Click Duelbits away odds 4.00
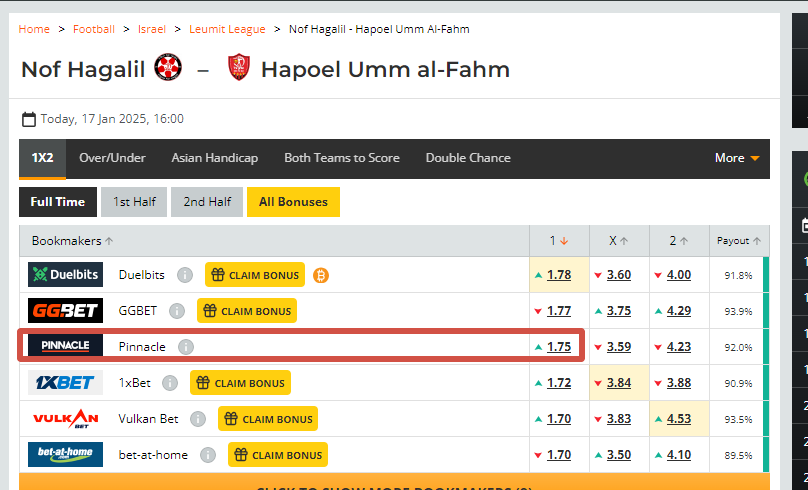The width and height of the screenshot is (808, 490). (x=679, y=275)
